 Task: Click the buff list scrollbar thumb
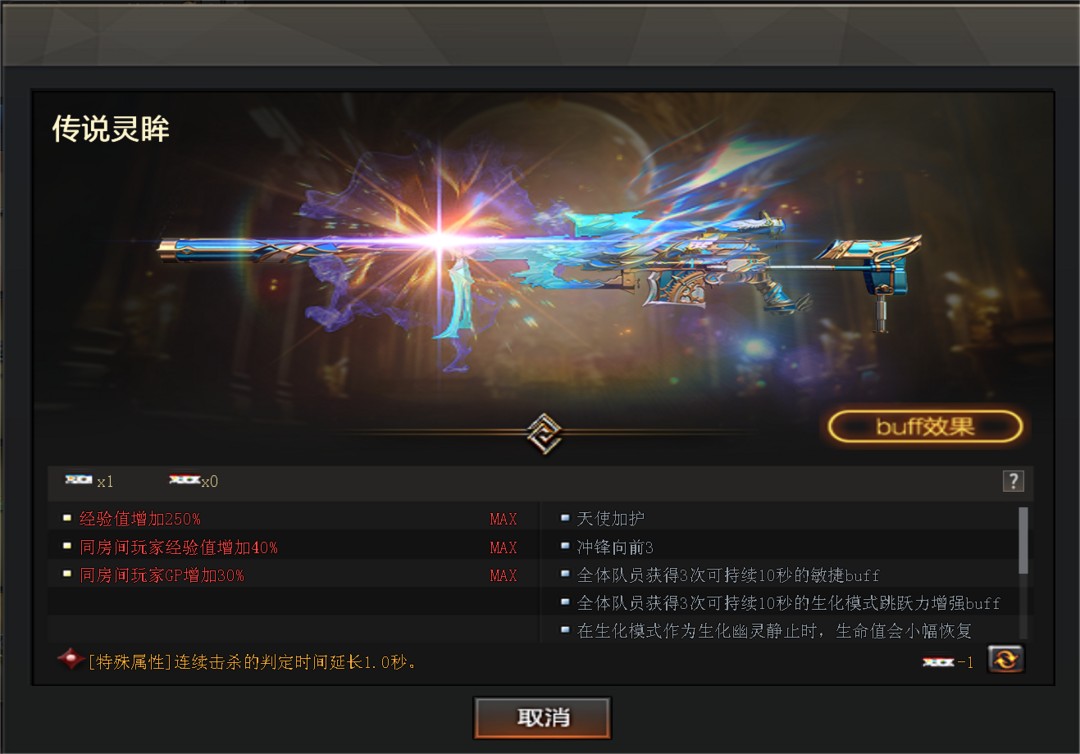(1023, 541)
